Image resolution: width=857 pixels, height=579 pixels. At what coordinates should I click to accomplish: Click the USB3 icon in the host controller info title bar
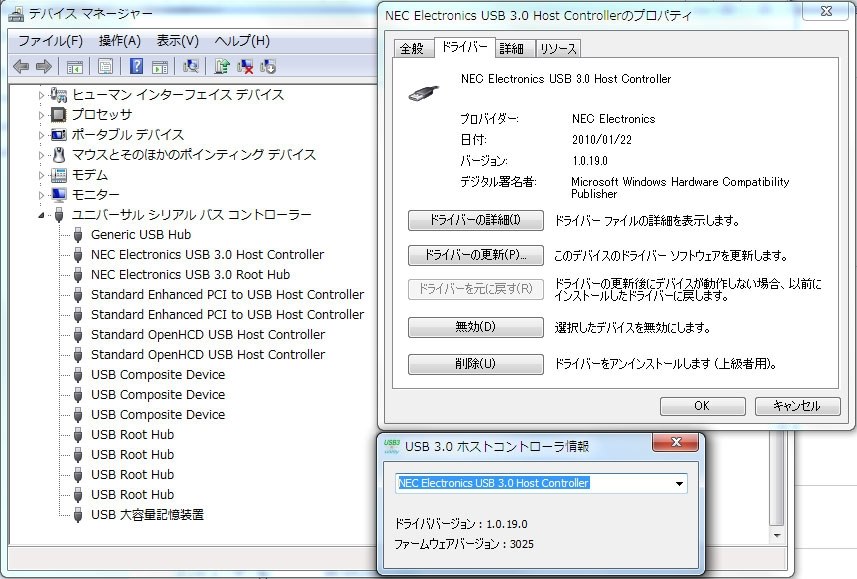(x=391, y=446)
